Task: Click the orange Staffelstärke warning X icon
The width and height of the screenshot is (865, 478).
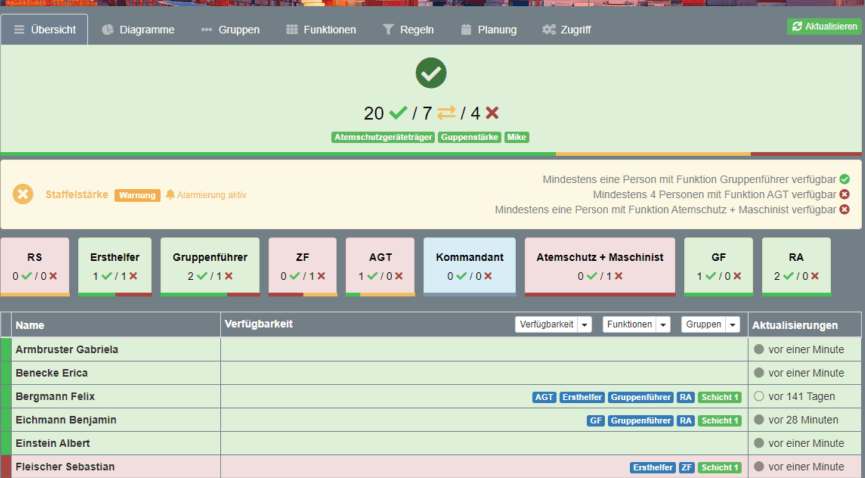Action: (x=23, y=194)
